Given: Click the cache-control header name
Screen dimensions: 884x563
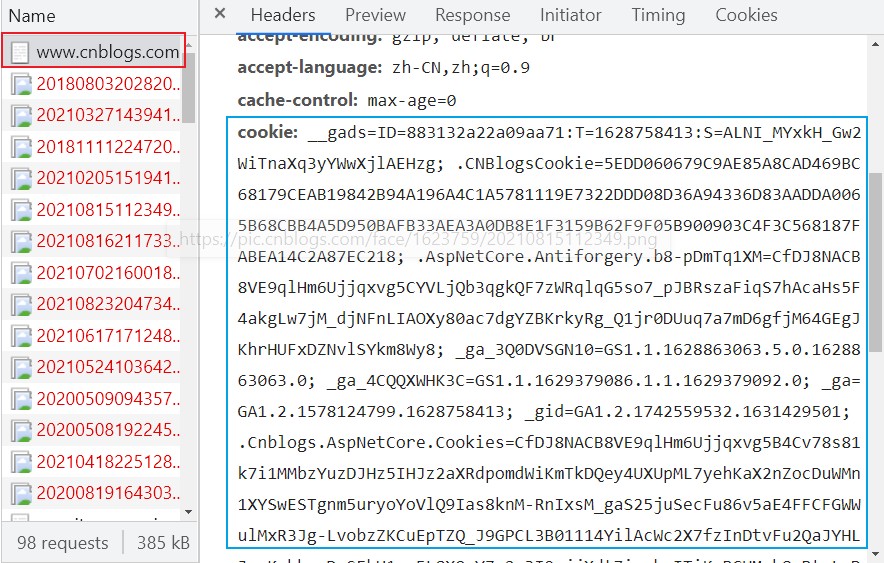Looking at the screenshot, I should (x=297, y=100).
